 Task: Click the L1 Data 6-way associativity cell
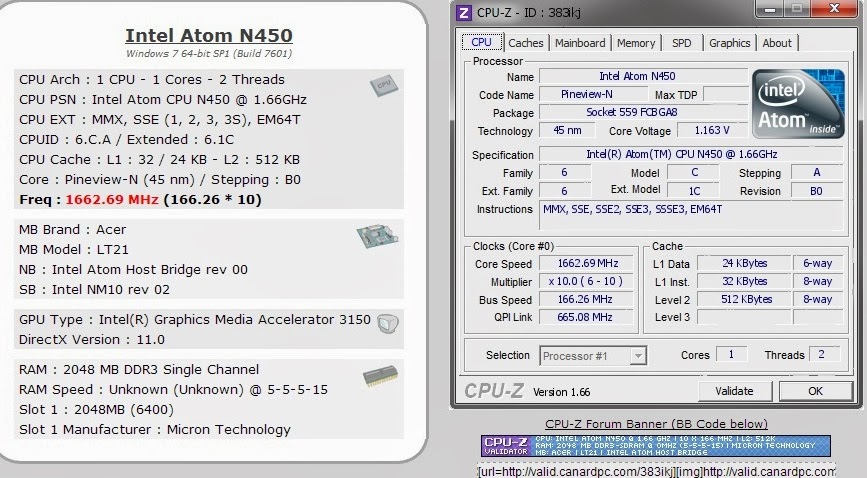(818, 263)
